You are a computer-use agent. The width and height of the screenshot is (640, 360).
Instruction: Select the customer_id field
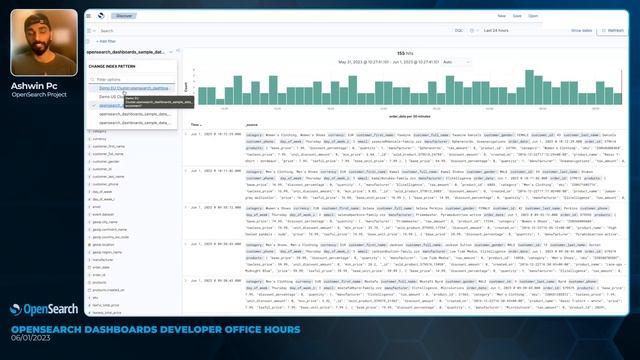(x=102, y=169)
